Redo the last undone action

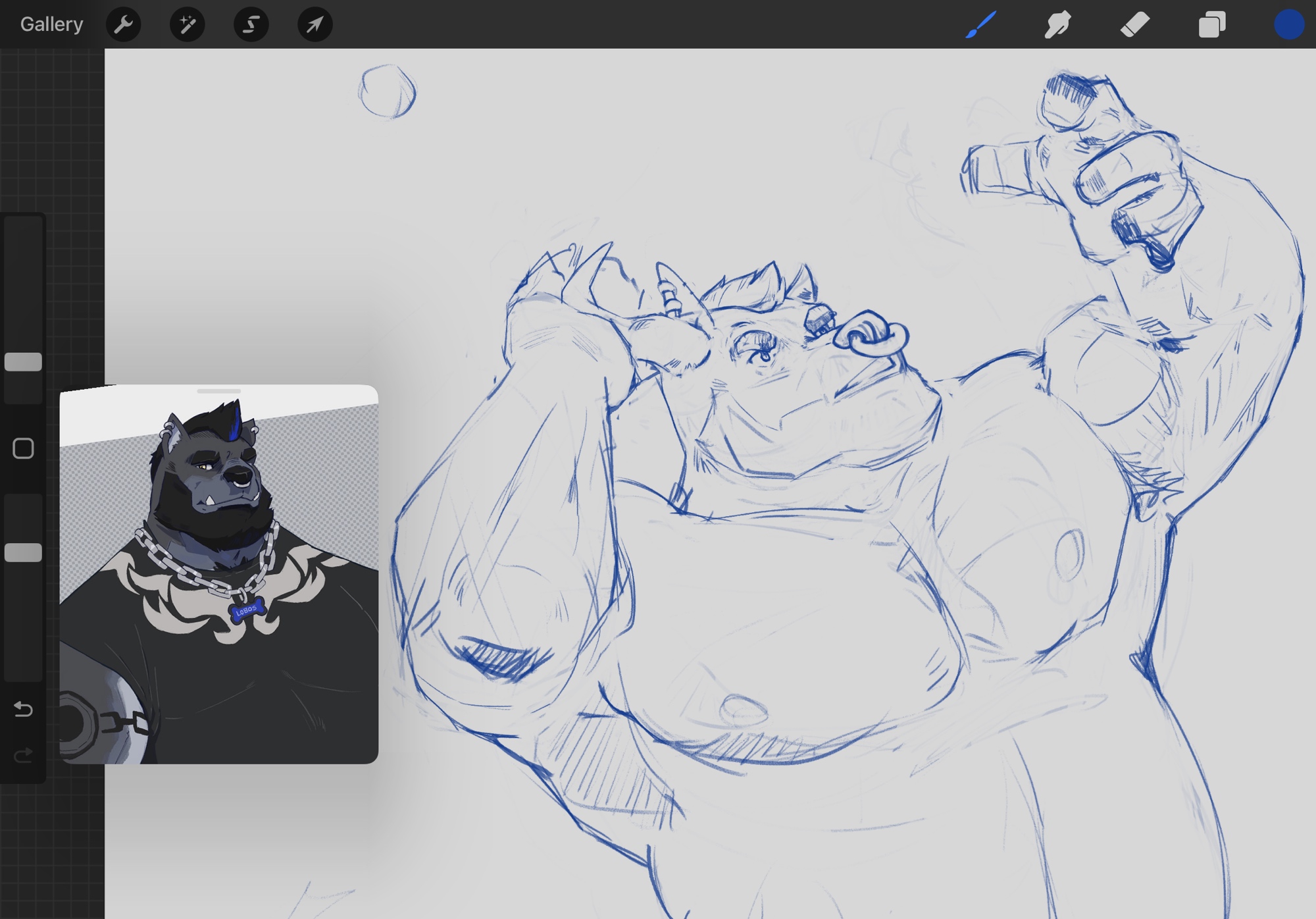pos(23,754)
